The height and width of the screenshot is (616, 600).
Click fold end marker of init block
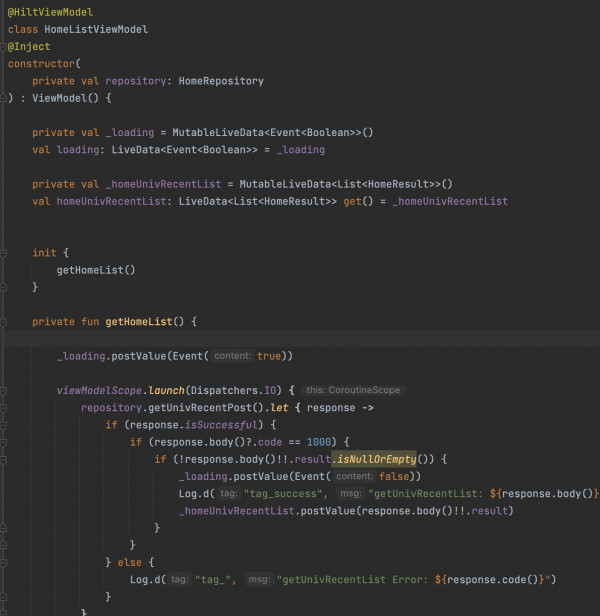coord(3,288)
